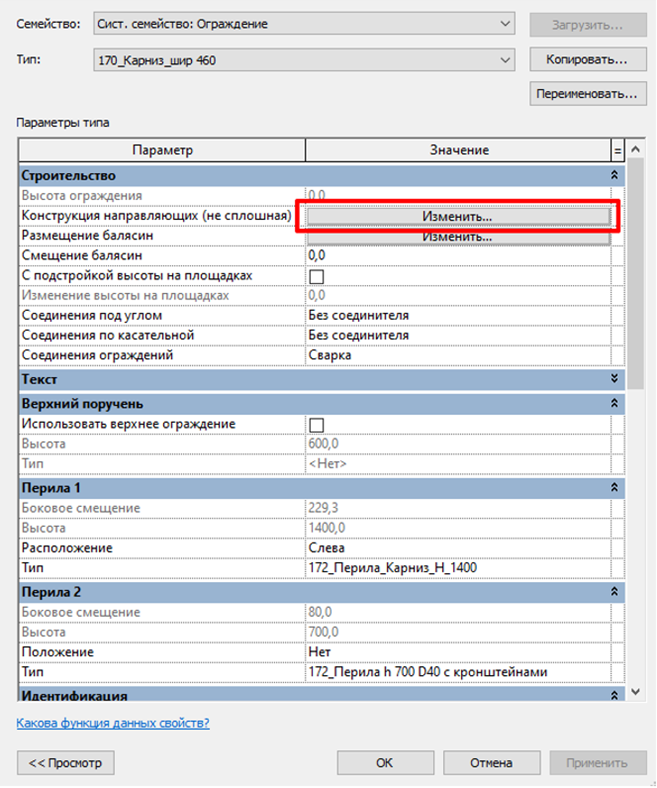Click Изменить for Конструкция направляющих
This screenshot has height=788, width=657.
458,217
